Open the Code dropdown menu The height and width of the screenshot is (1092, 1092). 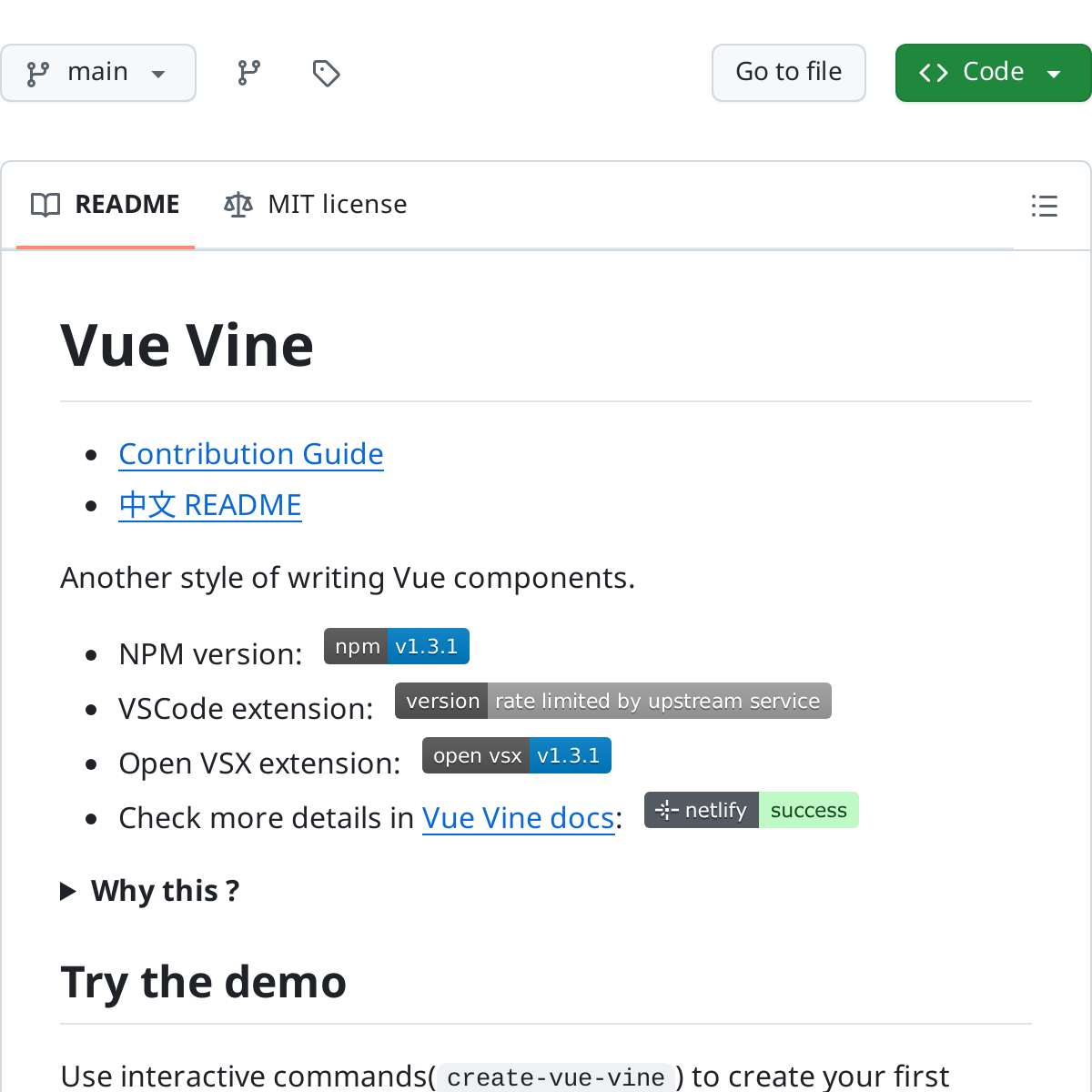(x=1054, y=72)
